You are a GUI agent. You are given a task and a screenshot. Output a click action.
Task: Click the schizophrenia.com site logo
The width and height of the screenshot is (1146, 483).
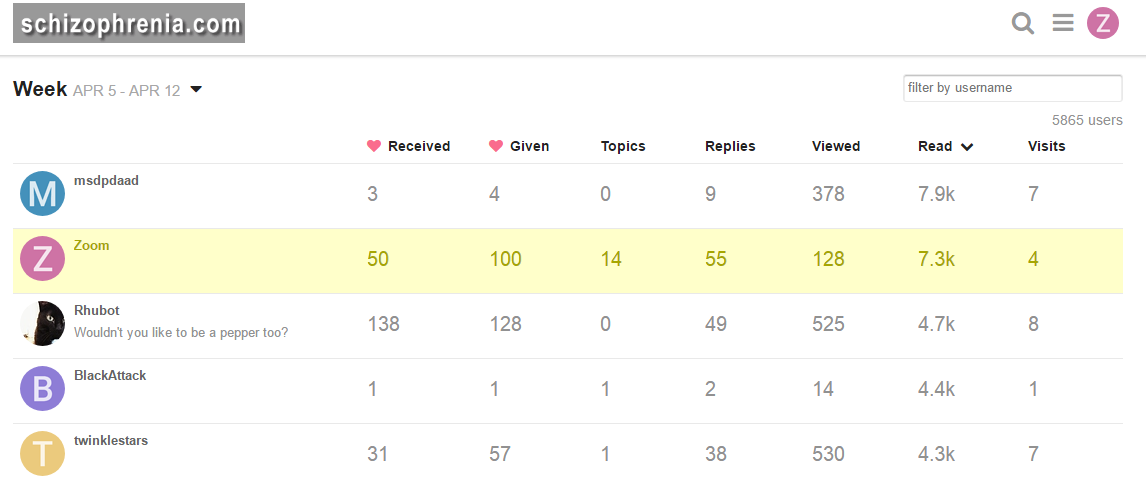coord(129,23)
